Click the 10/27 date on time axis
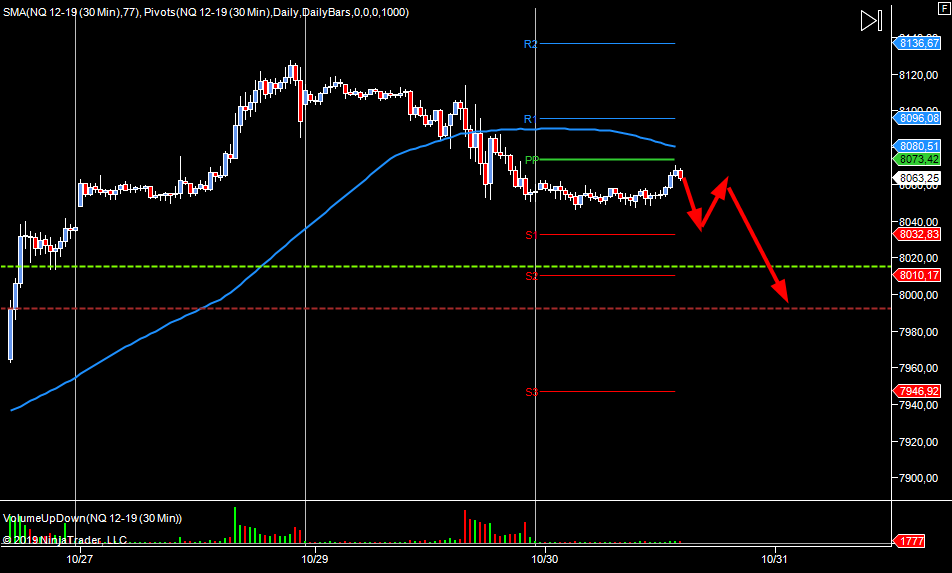The image size is (952, 573). (x=80, y=559)
